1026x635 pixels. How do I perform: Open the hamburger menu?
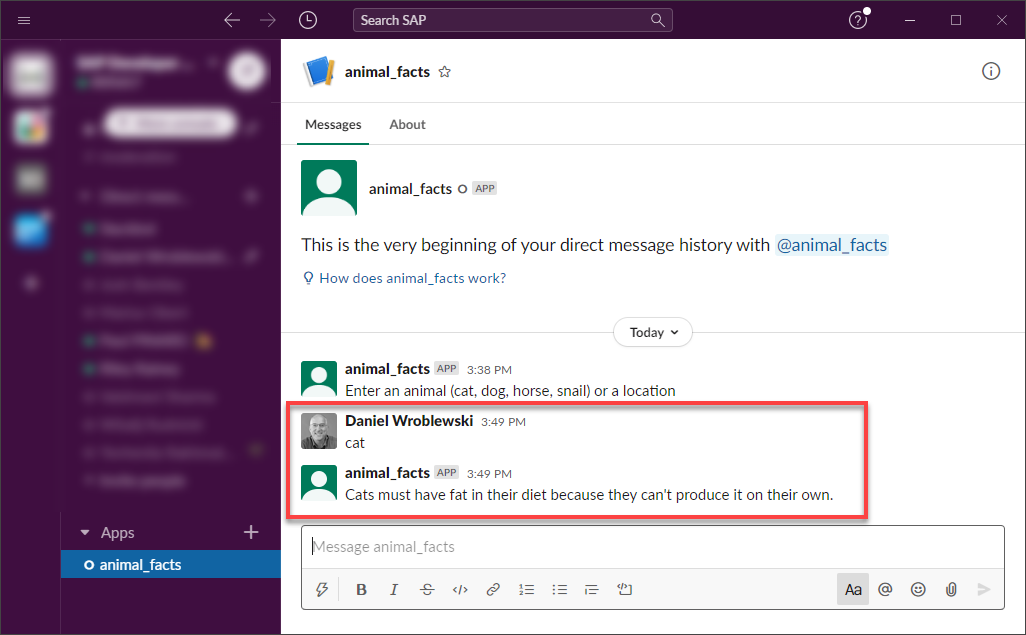coord(24,20)
